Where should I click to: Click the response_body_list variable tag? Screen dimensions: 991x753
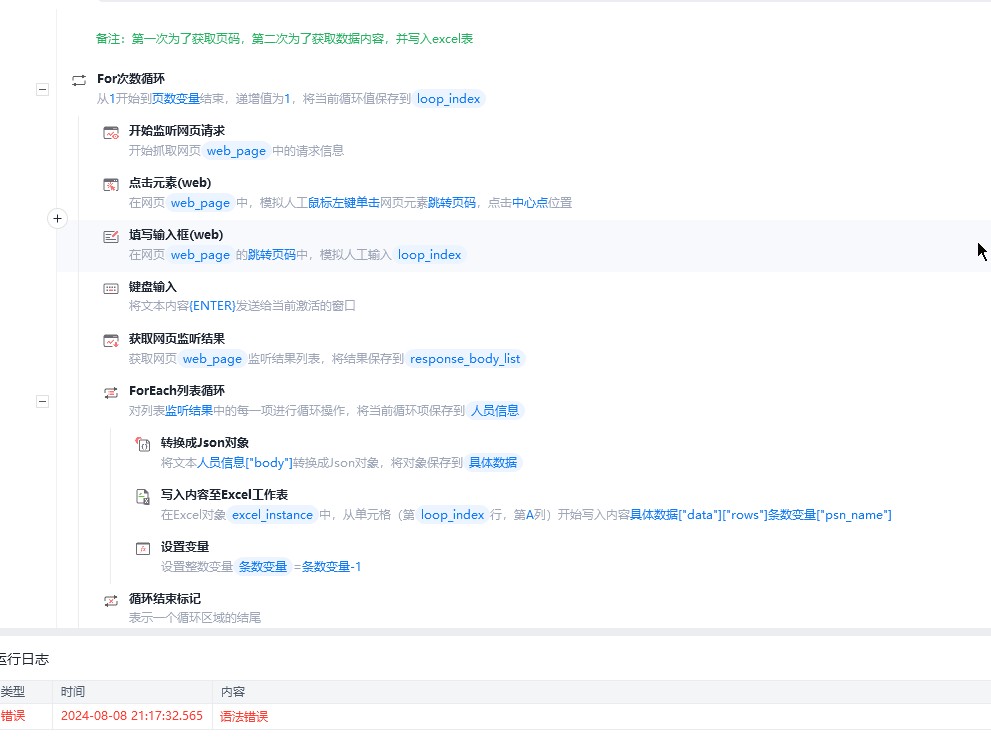(465, 358)
